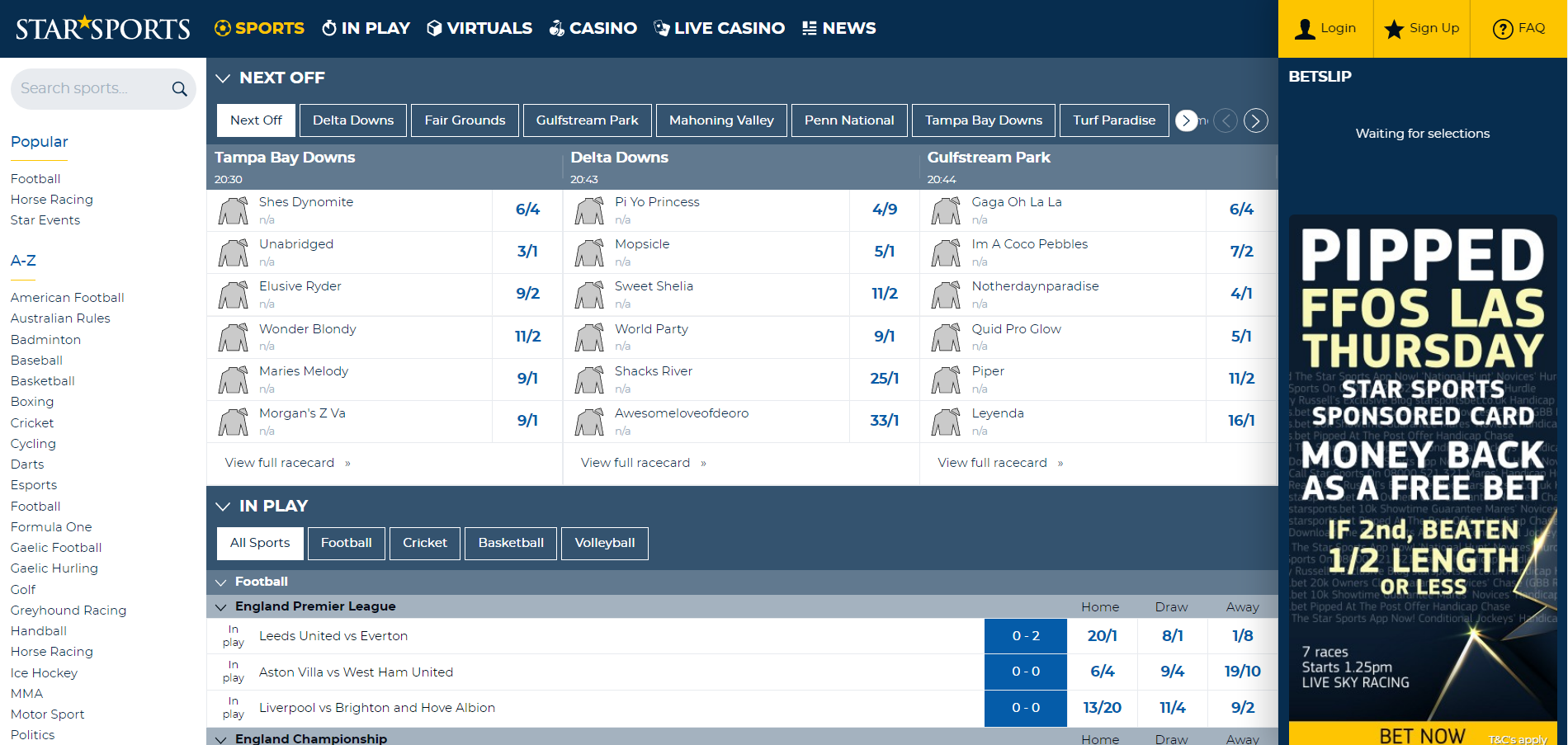This screenshot has width=1568, height=745.
Task: Switch in-play filter to Cricket
Action: click(x=425, y=544)
